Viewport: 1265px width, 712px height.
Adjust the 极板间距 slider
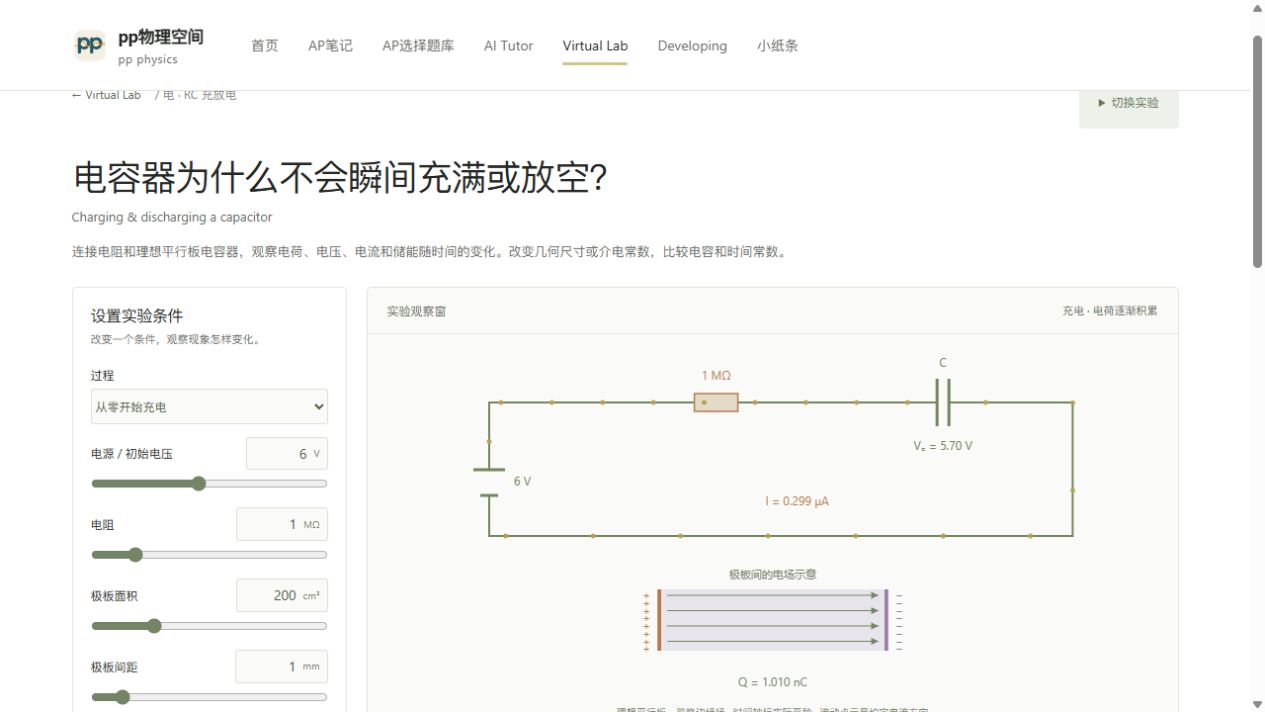click(209, 697)
